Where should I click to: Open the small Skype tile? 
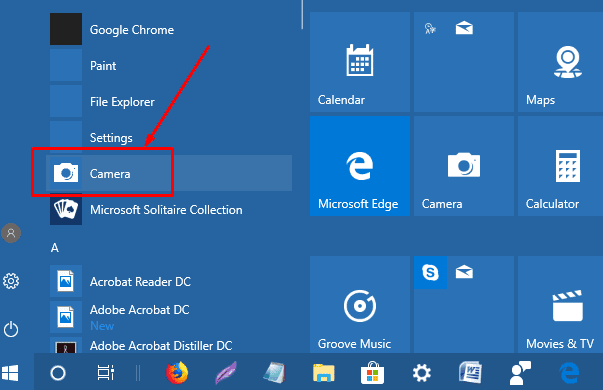[x=430, y=272]
